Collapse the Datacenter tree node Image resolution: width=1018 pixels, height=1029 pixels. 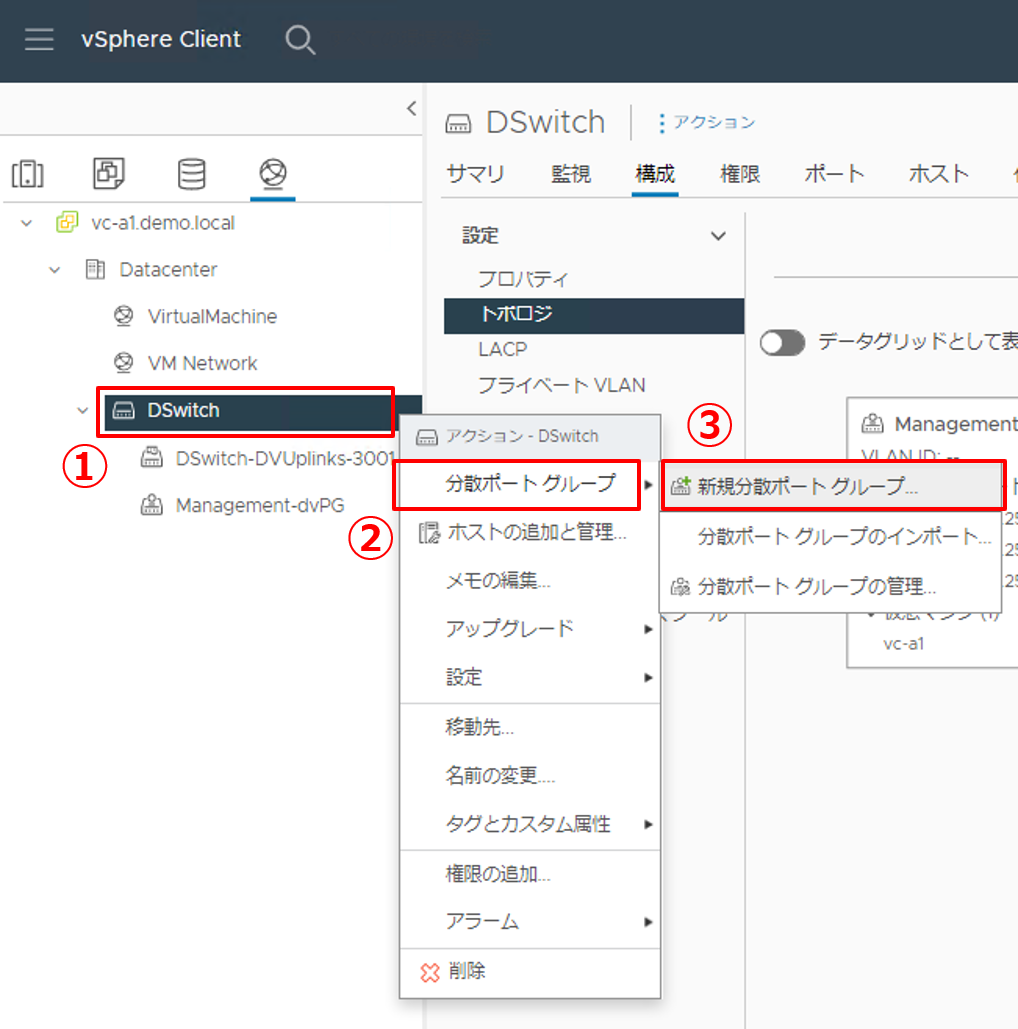tap(55, 270)
